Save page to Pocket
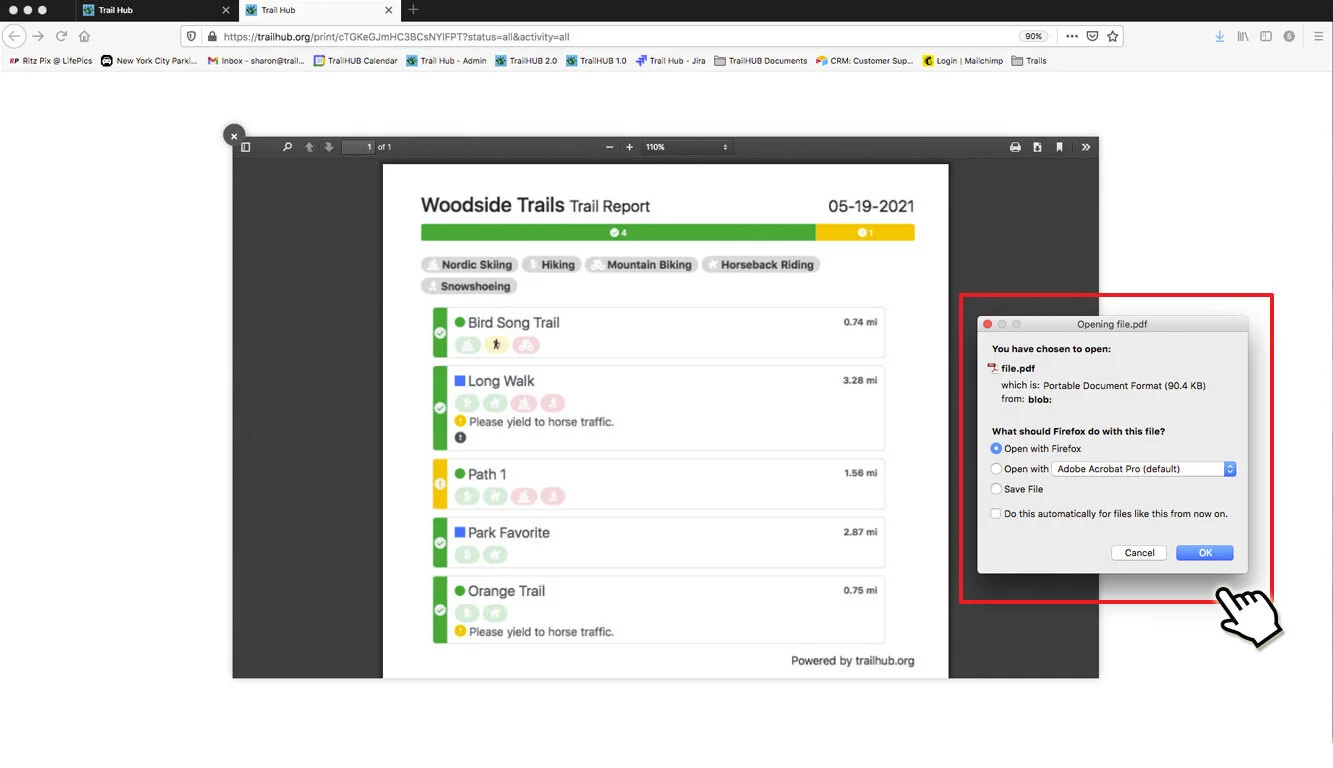Image resolution: width=1333 pixels, height=768 pixels. (1093, 36)
